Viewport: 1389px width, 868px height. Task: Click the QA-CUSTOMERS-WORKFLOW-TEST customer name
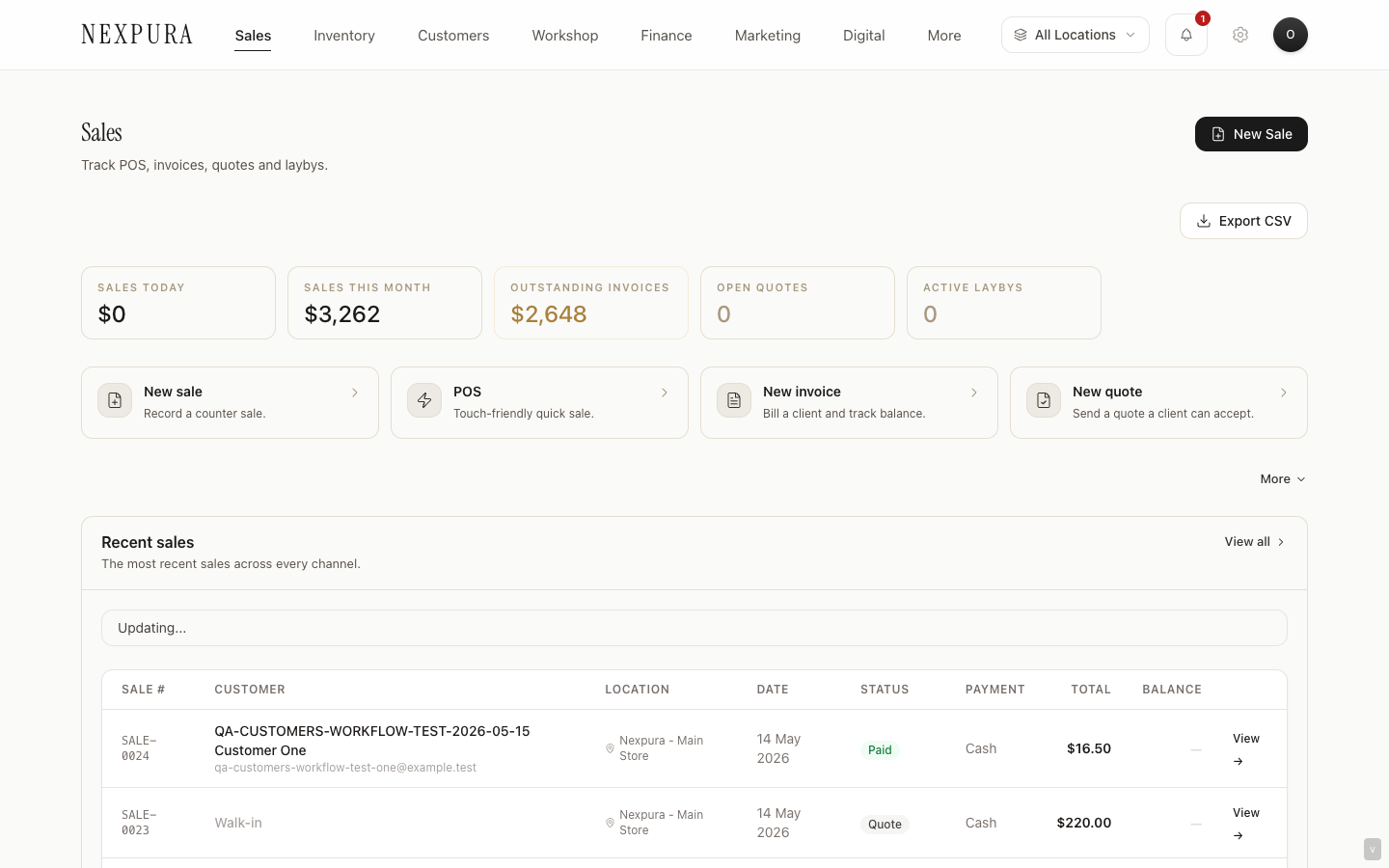[372, 741]
